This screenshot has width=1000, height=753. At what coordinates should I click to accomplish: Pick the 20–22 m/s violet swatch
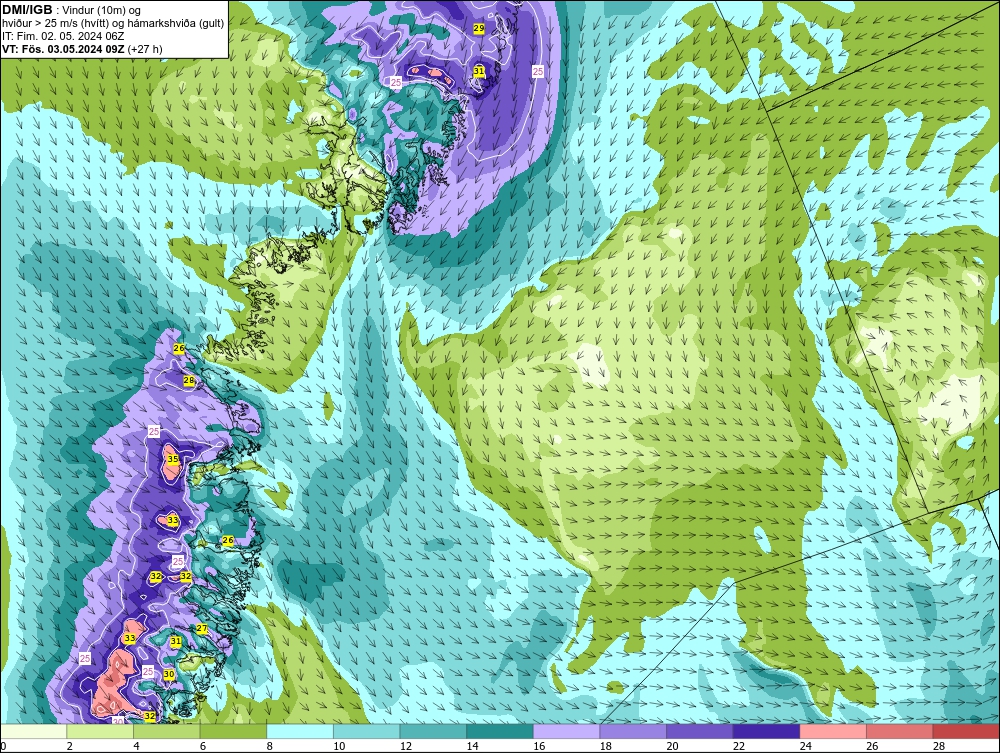click(700, 731)
